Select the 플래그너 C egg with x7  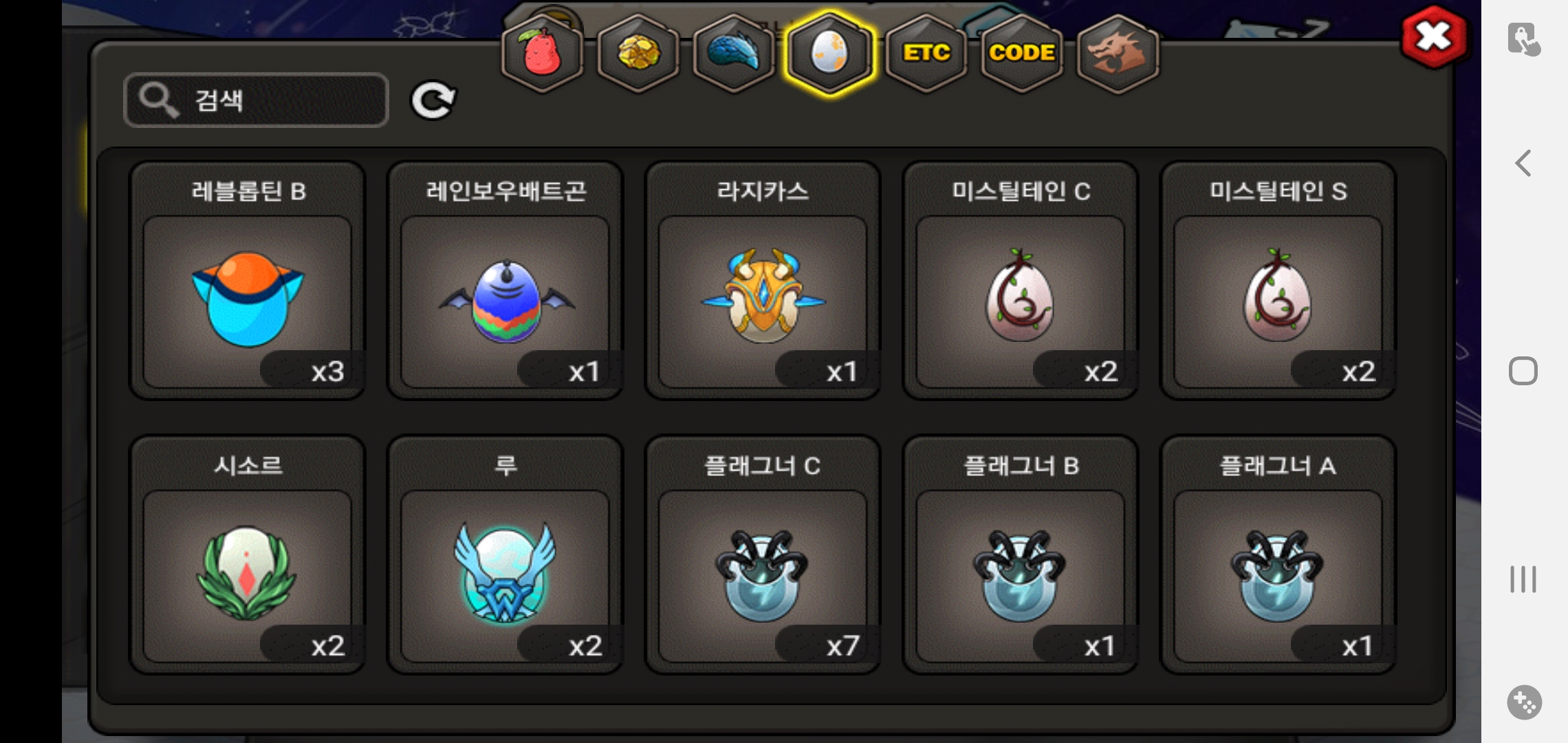pyautogui.click(x=763, y=554)
